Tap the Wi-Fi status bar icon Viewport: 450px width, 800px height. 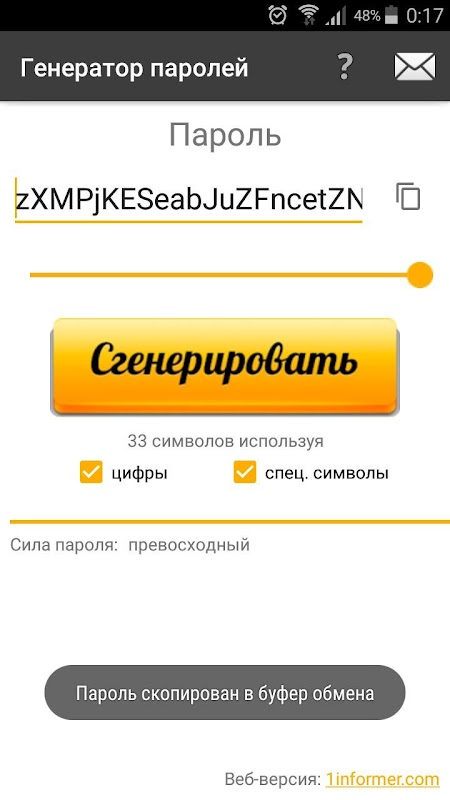[308, 15]
